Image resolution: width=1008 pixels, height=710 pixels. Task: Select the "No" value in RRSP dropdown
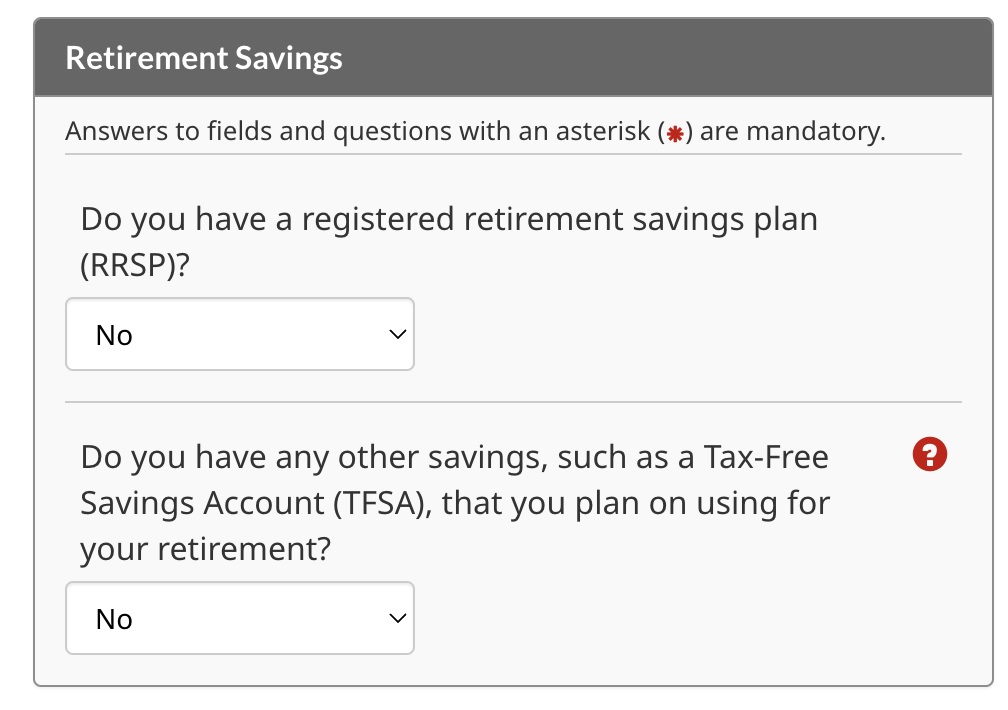(114, 336)
